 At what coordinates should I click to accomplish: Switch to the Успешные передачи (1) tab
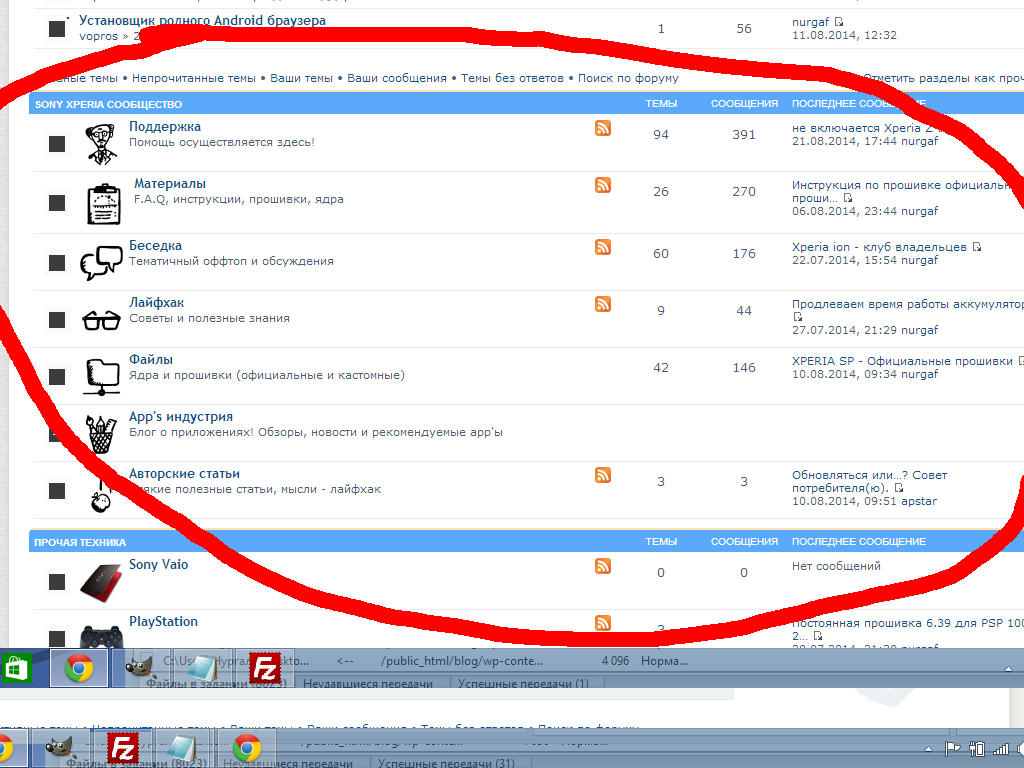(523, 684)
